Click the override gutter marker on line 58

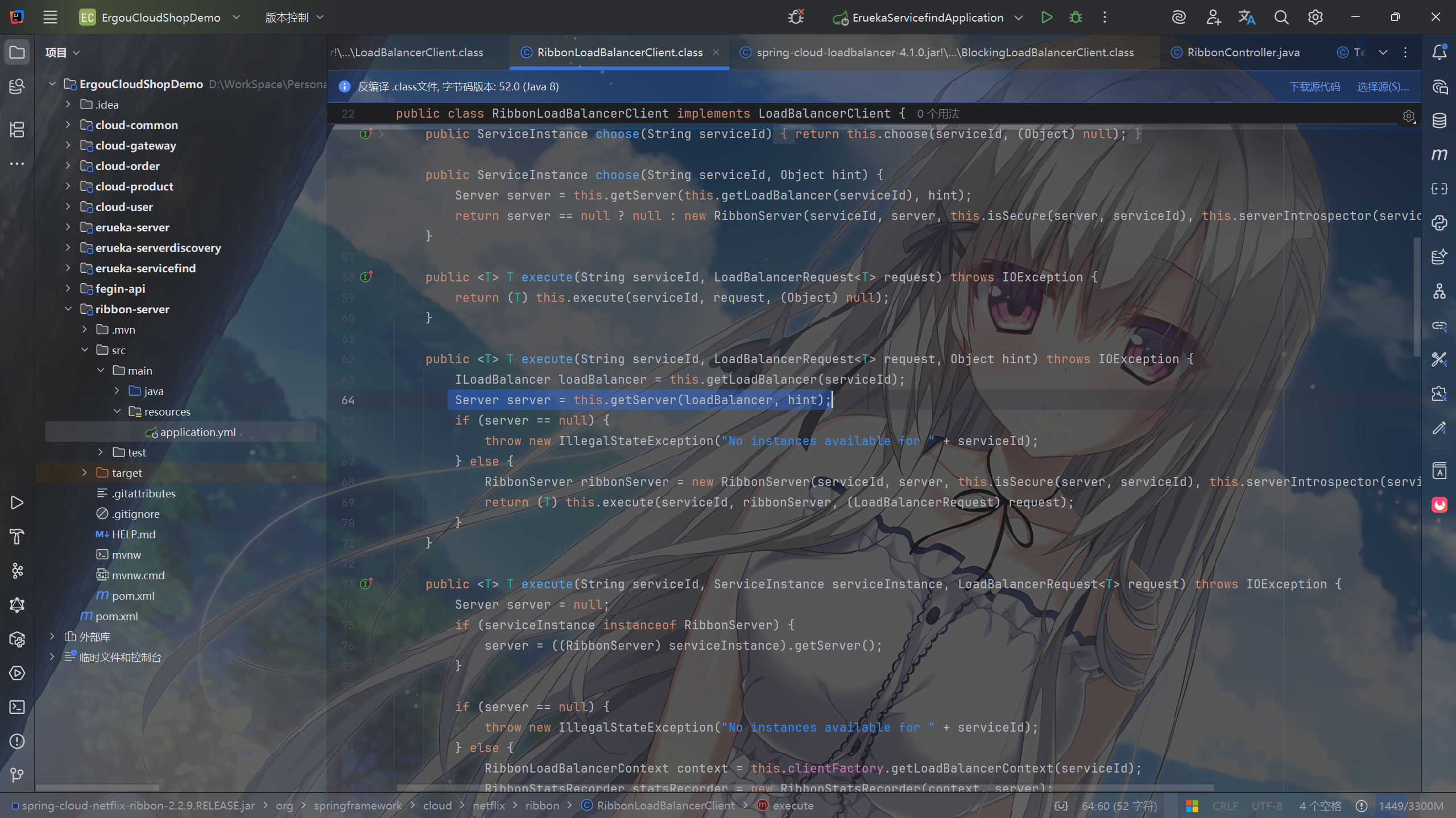click(366, 277)
